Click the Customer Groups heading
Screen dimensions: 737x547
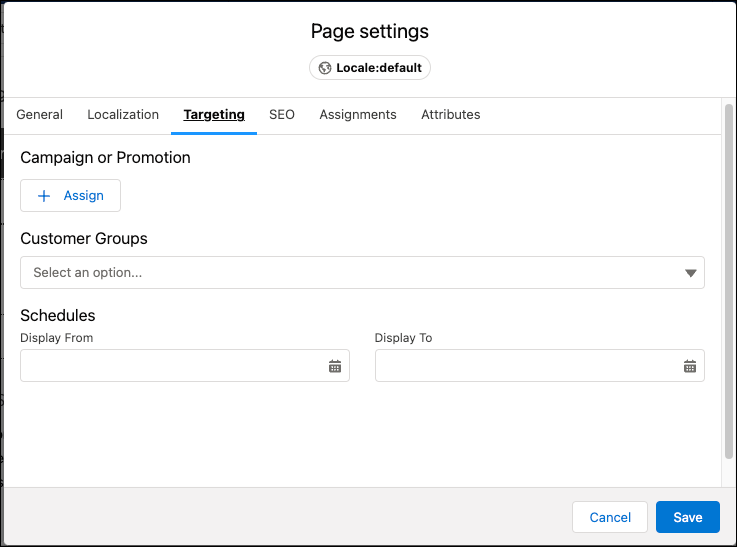[84, 239]
